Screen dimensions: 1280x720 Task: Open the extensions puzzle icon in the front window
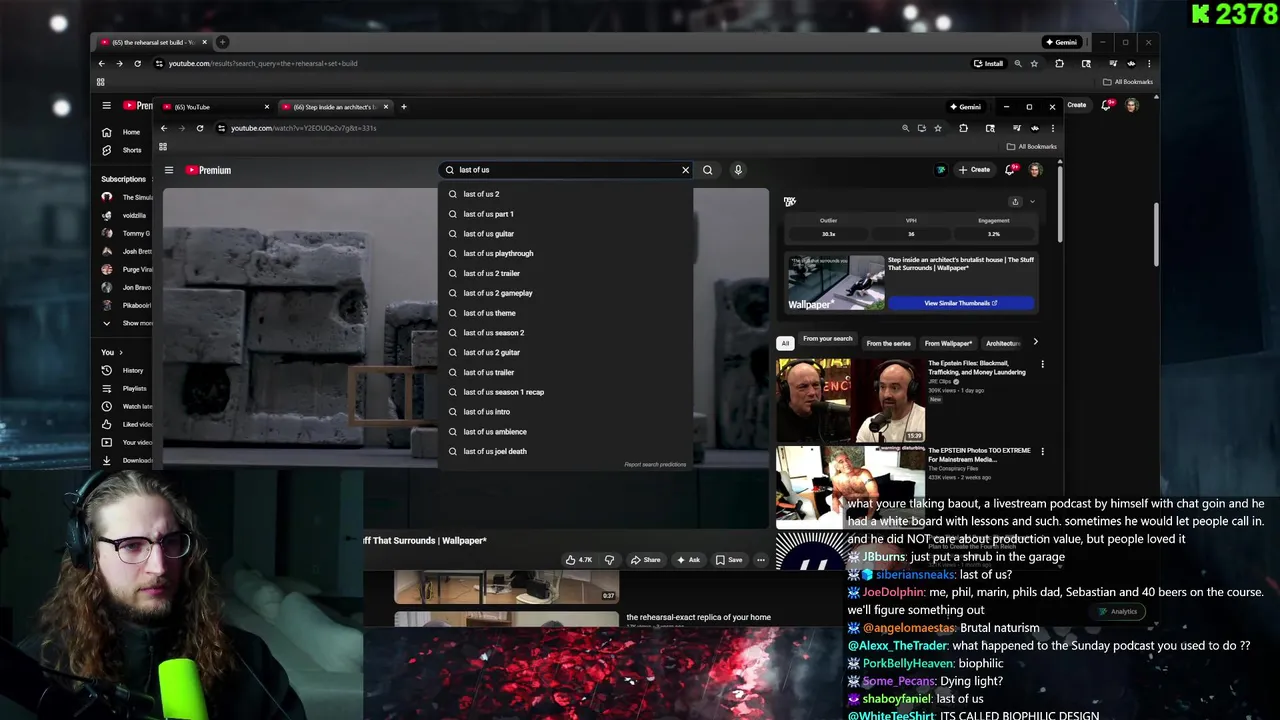[963, 128]
